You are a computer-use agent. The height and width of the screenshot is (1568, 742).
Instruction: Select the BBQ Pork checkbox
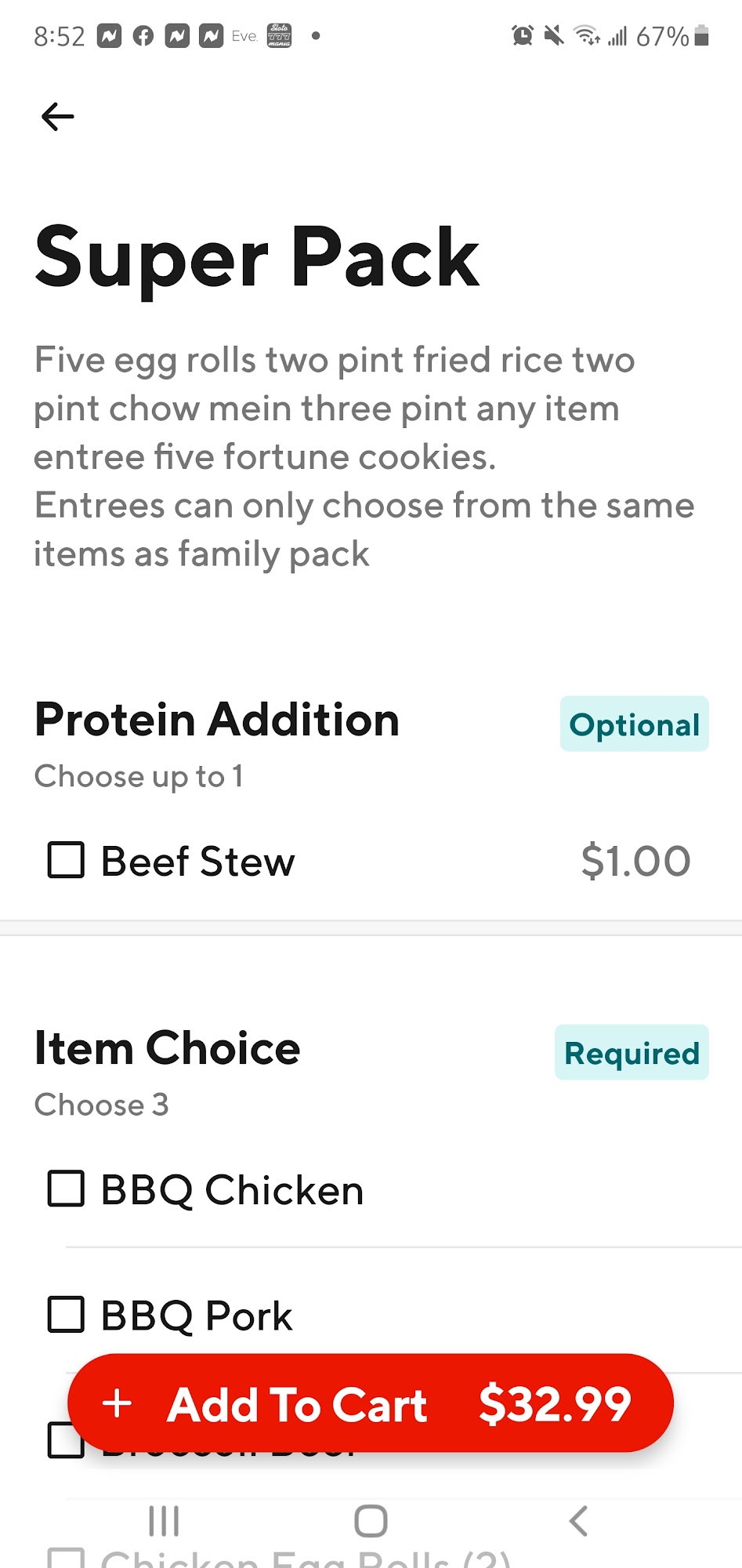click(x=66, y=1314)
